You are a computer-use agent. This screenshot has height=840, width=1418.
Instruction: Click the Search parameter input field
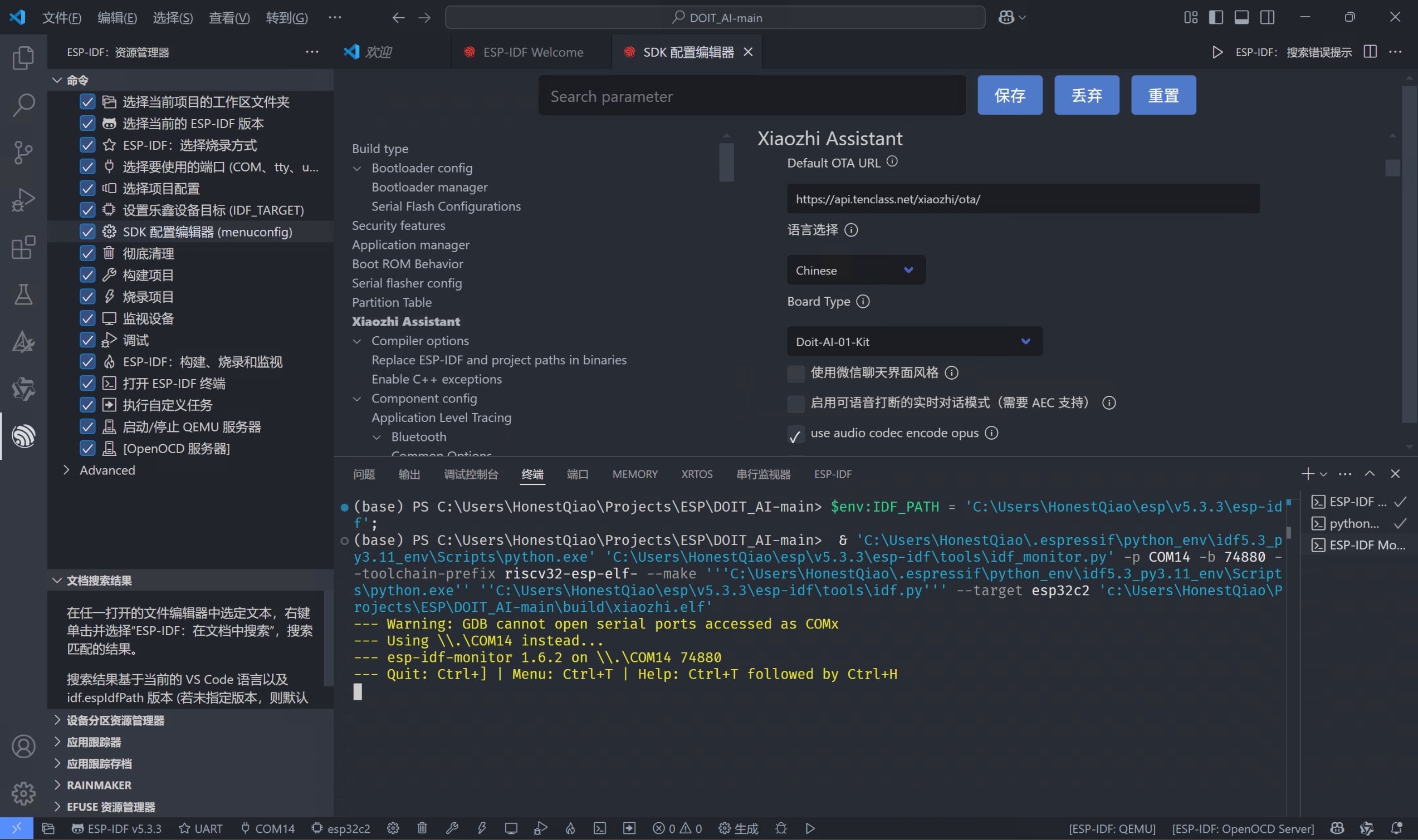coord(751,96)
